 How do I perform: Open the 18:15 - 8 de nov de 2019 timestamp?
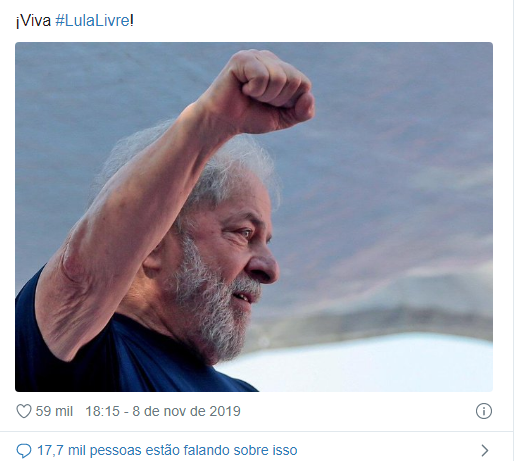pyautogui.click(x=163, y=411)
